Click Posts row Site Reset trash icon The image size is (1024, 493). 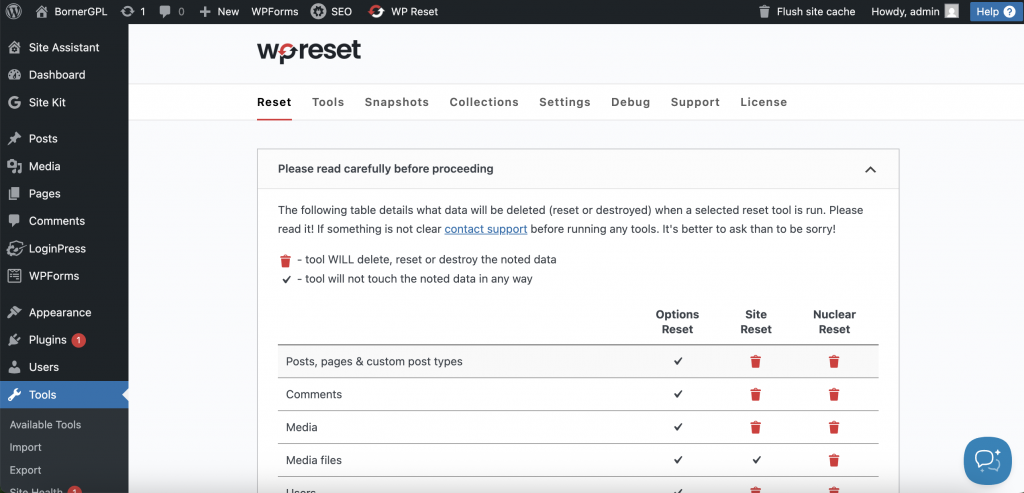(x=756, y=361)
